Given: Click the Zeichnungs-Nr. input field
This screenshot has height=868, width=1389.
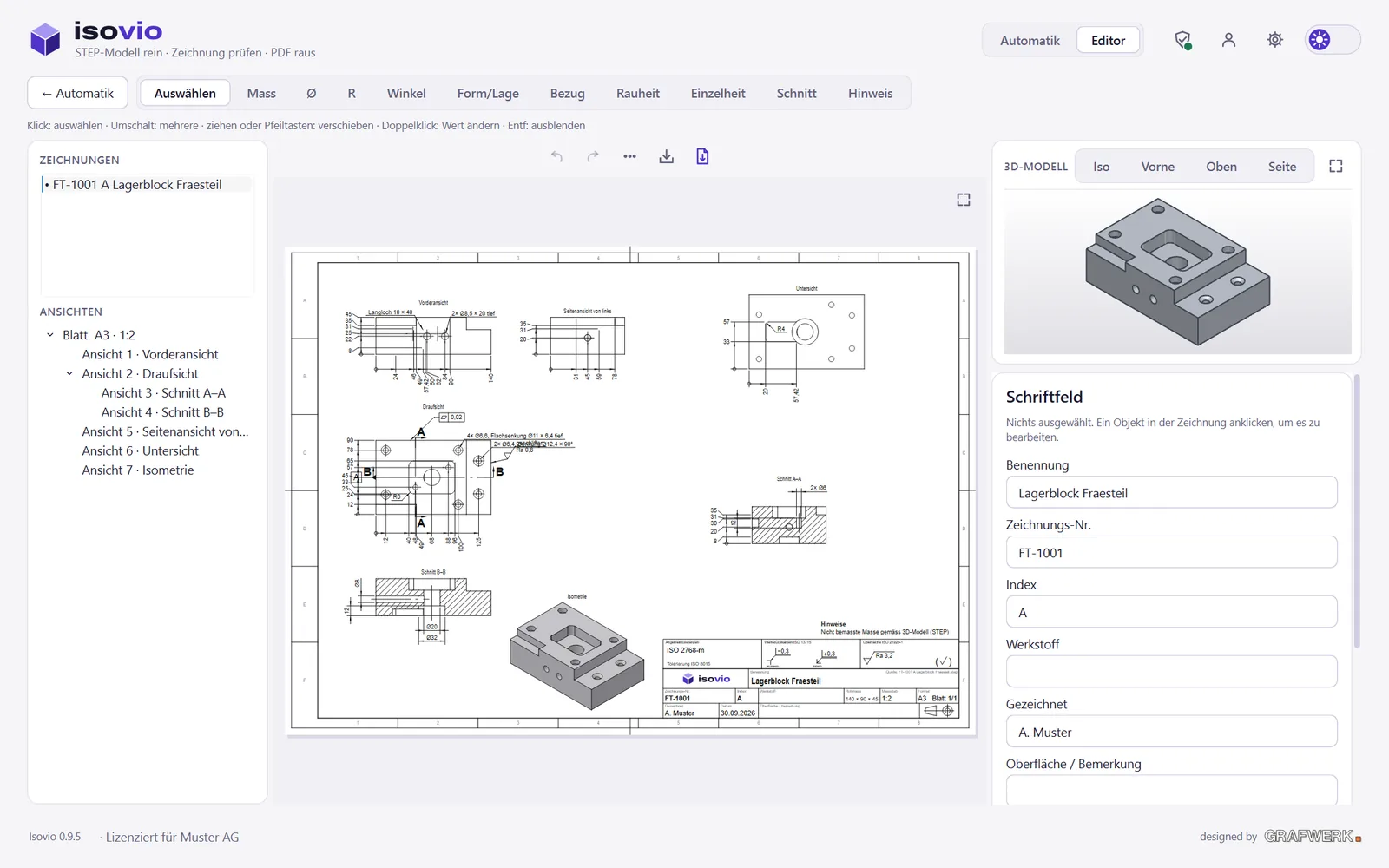Looking at the screenshot, I should (x=1171, y=552).
